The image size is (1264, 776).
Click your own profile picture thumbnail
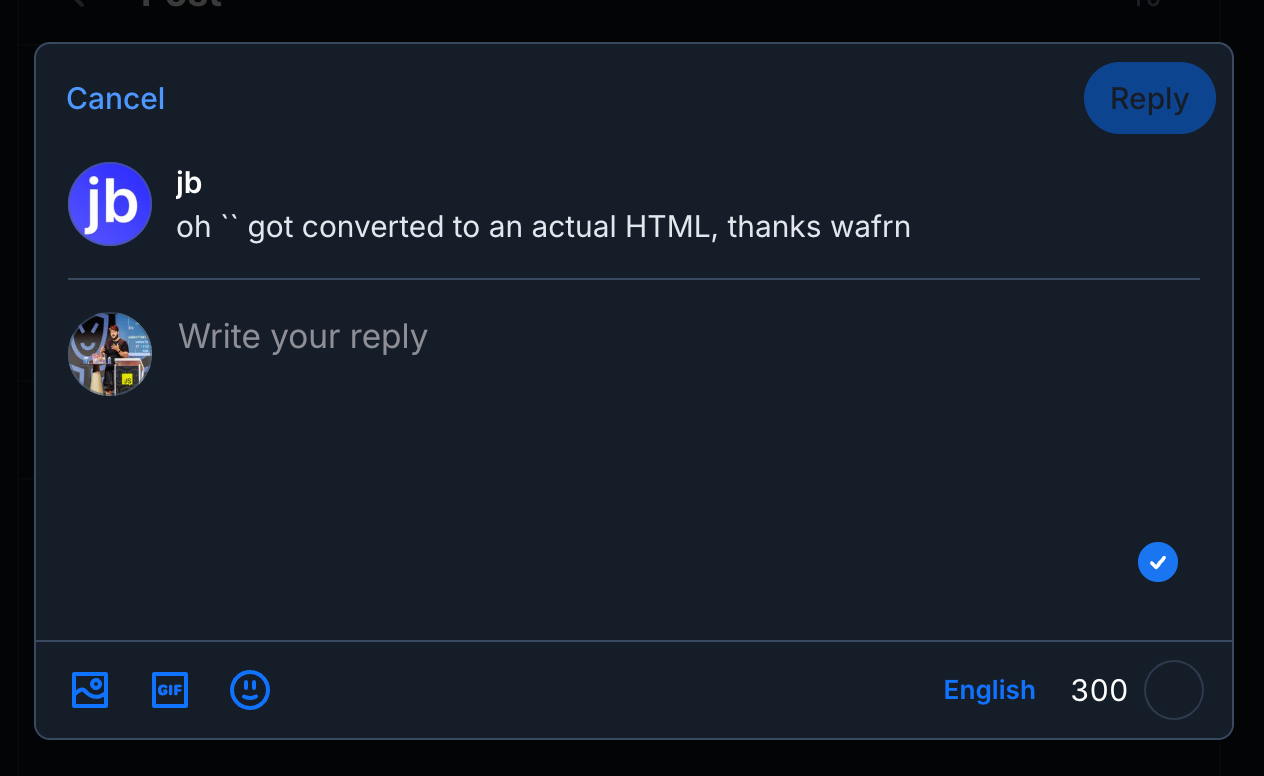coord(110,354)
